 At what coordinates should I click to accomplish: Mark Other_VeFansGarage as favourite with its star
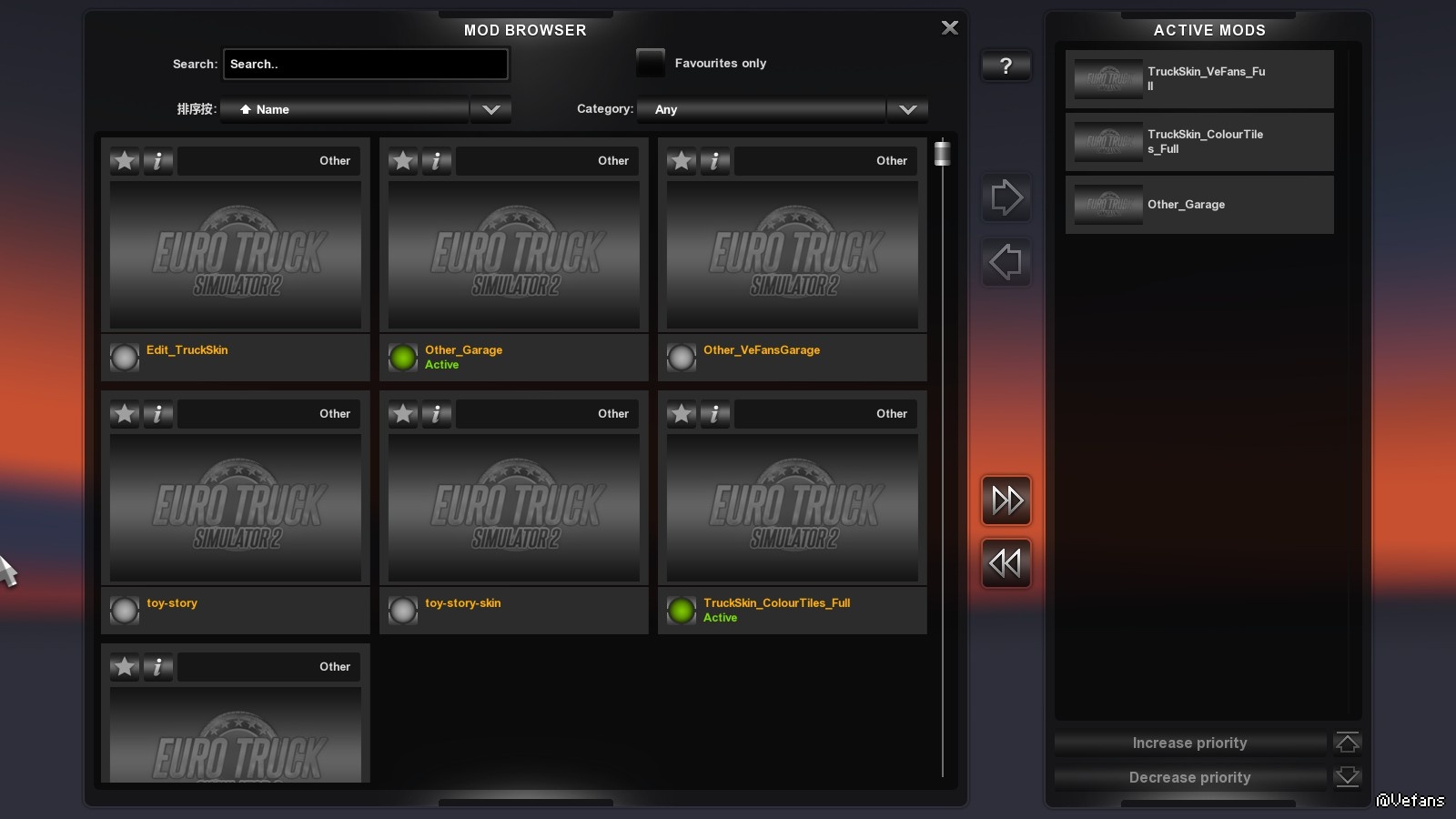(682, 161)
